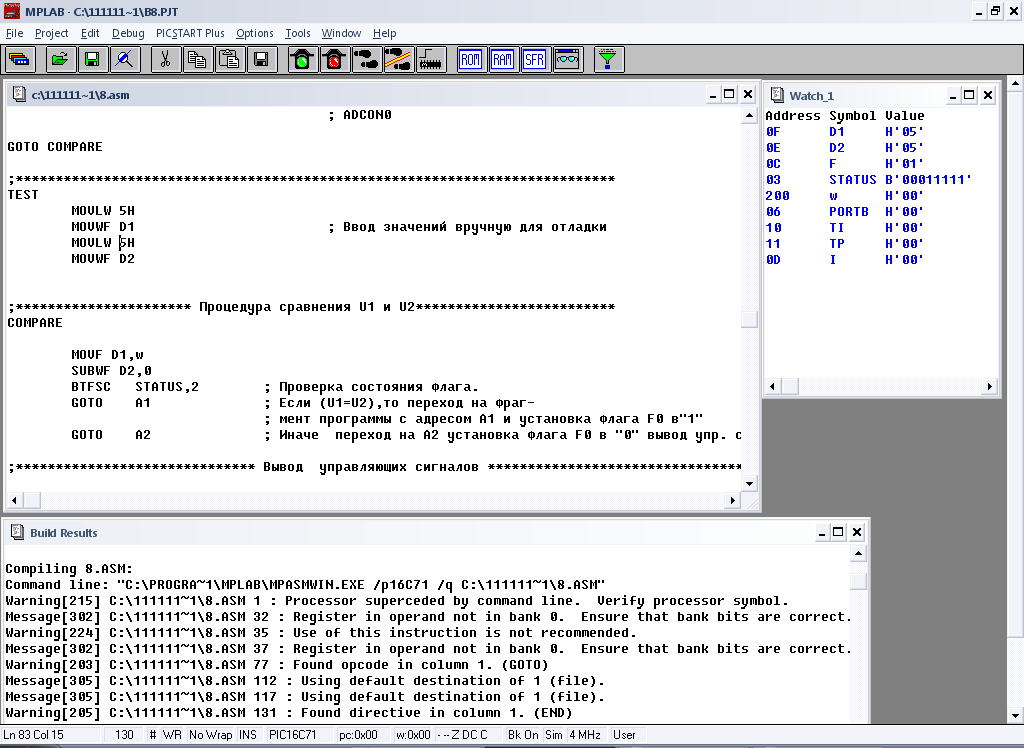Click the green open-folder project icon

(60, 59)
